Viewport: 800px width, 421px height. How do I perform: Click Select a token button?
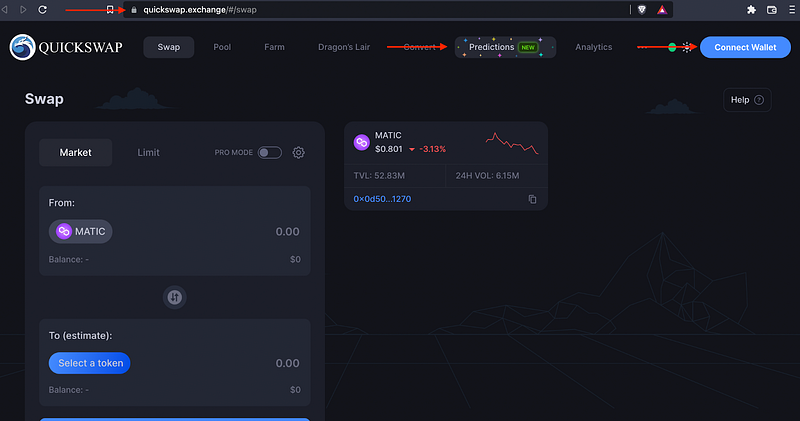click(89, 363)
